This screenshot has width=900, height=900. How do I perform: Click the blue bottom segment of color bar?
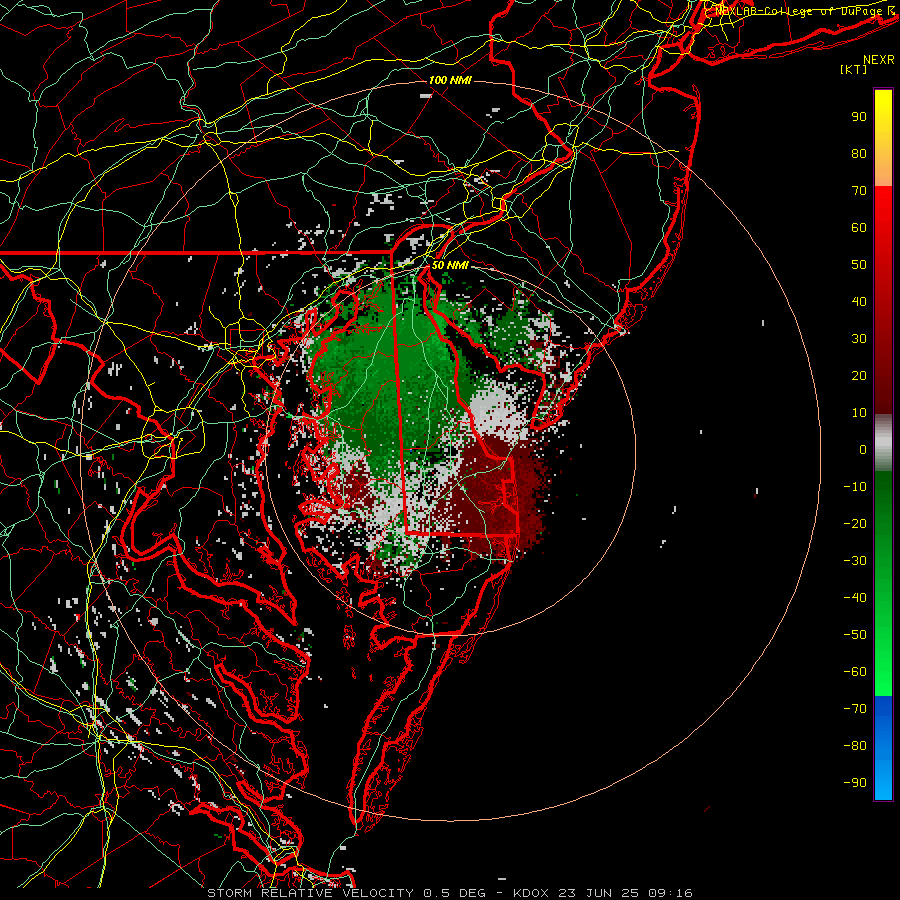[883, 748]
